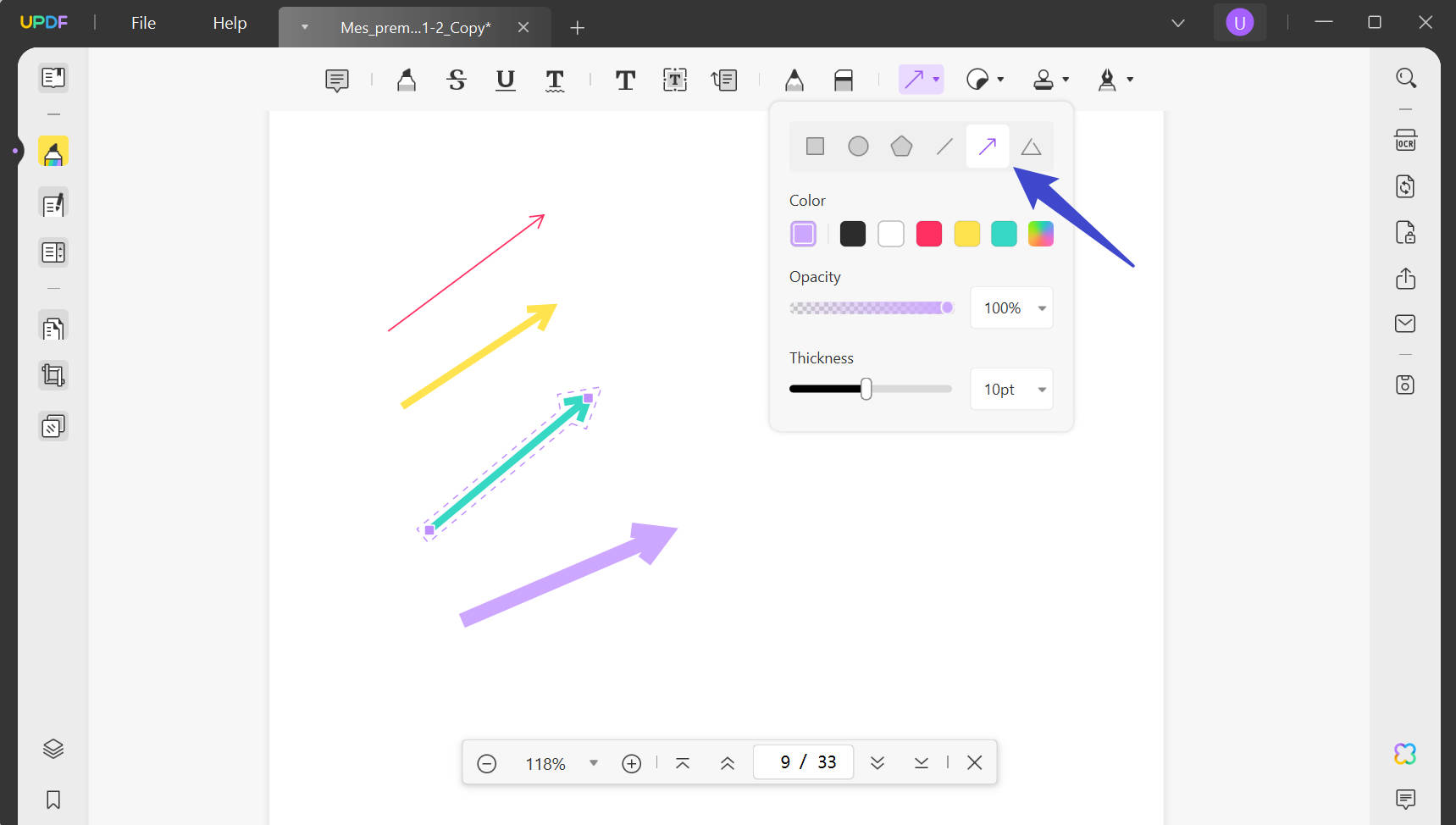This screenshot has width=1456, height=825.
Task: Open the Help menu
Action: pyautogui.click(x=228, y=23)
